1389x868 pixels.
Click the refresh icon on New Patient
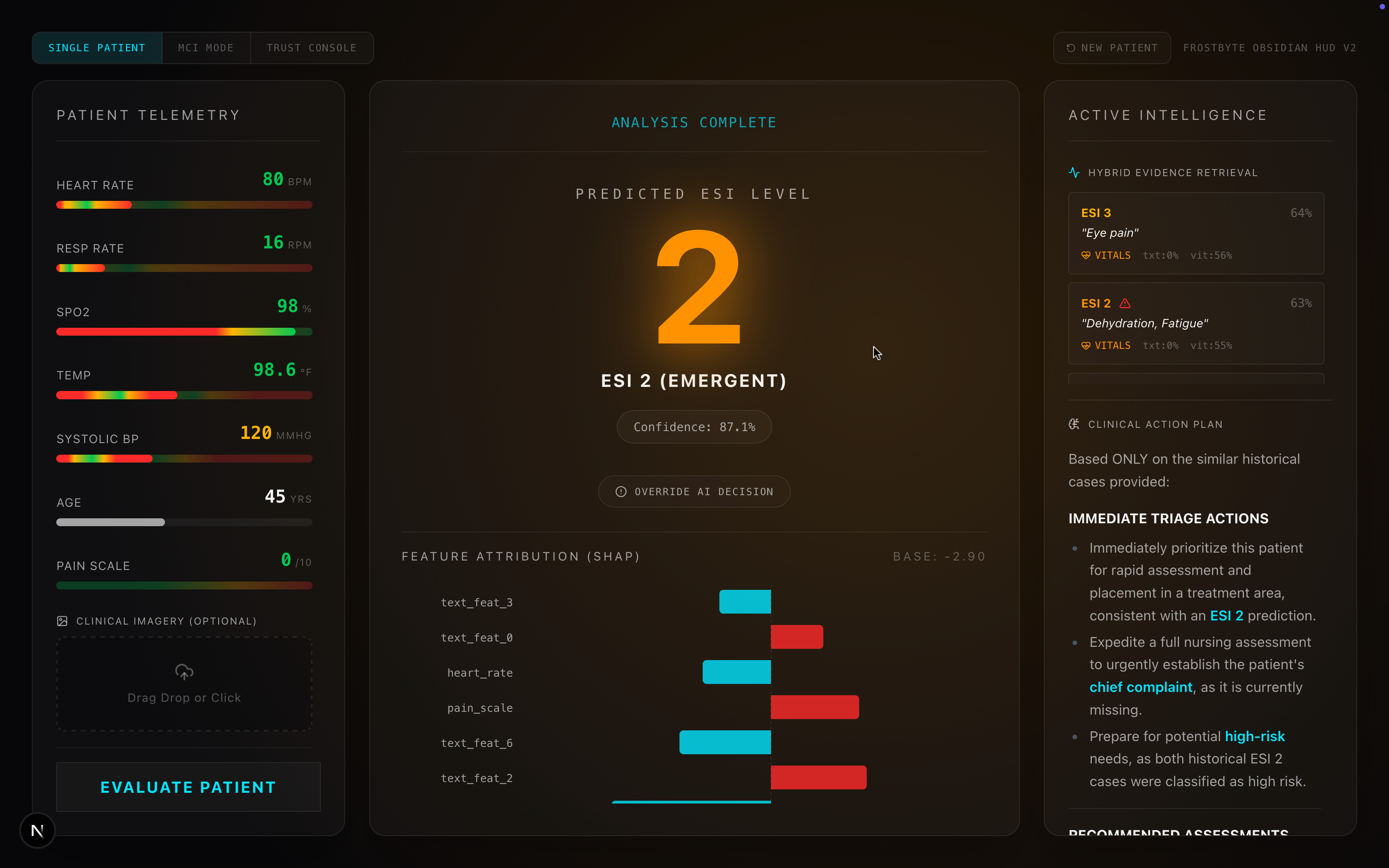click(x=1070, y=48)
